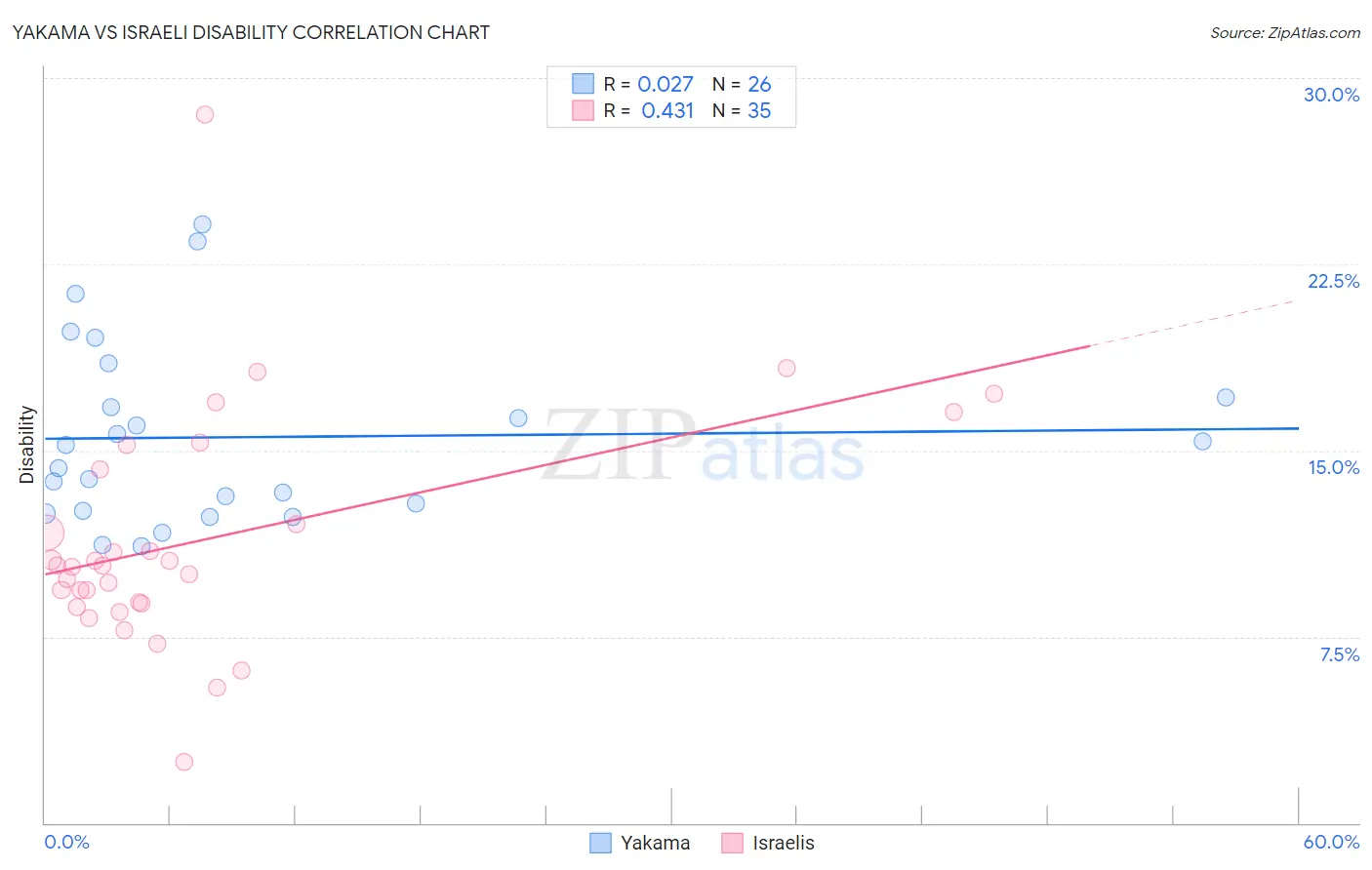The image size is (1372, 870).
Task: Click the Yakama blue legend swatch
Action: point(600,843)
